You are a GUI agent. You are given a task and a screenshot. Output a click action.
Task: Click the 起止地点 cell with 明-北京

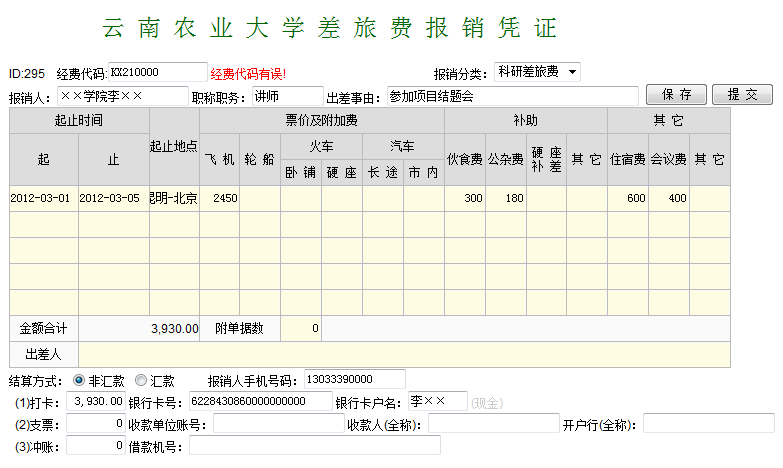point(174,198)
